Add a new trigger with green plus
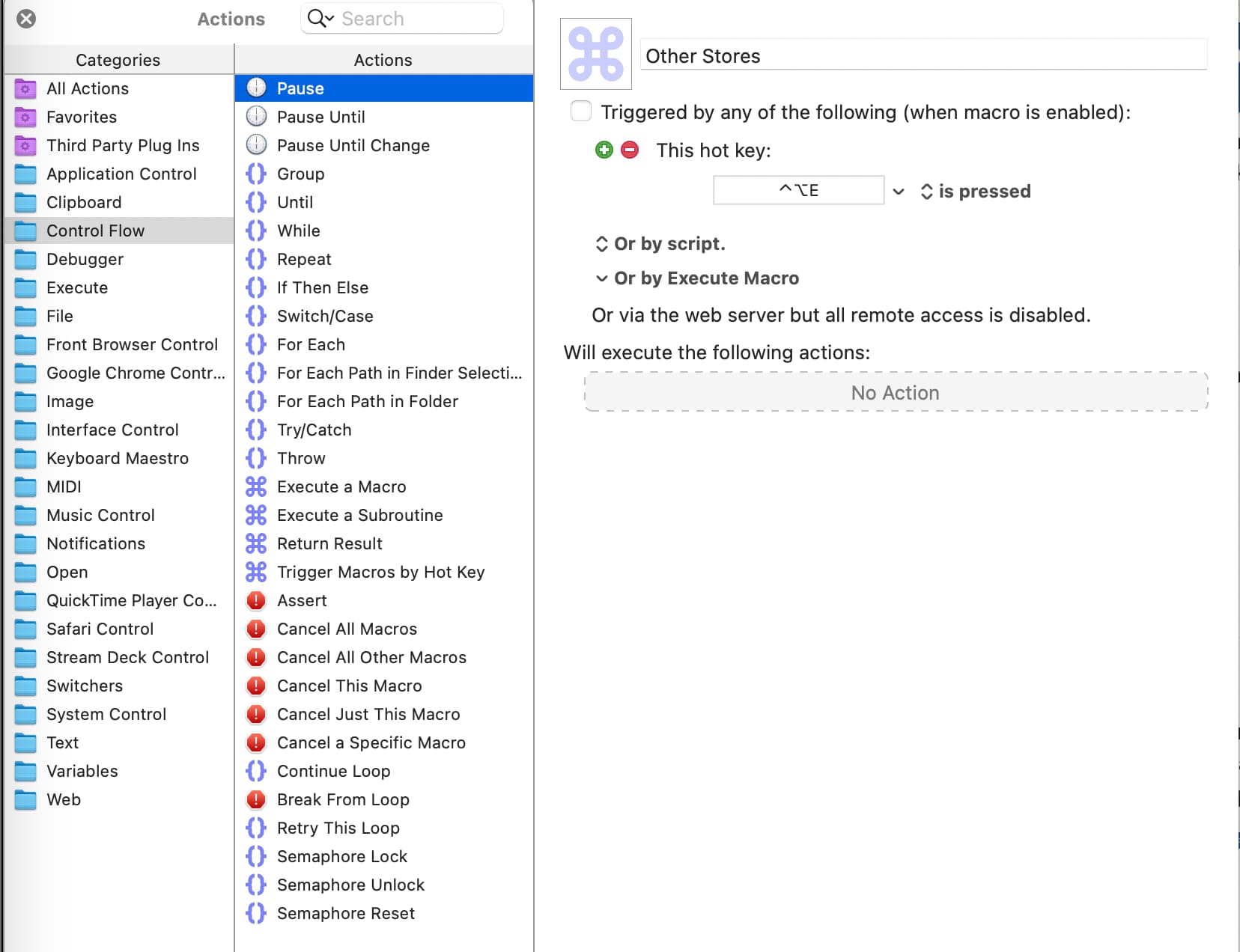Image resolution: width=1240 pixels, height=952 pixels. pos(604,150)
